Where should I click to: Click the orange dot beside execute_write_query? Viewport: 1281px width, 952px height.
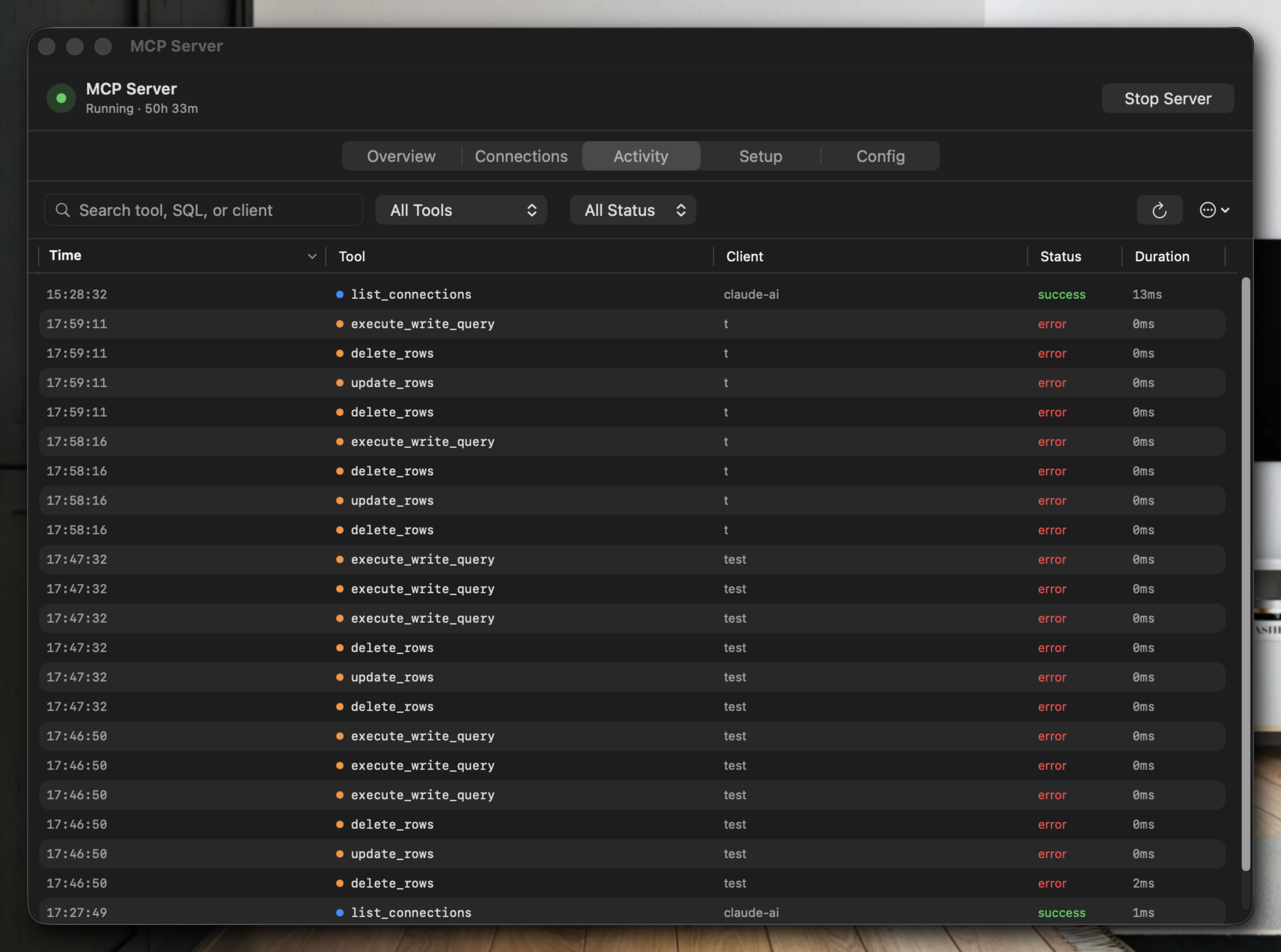coord(339,324)
